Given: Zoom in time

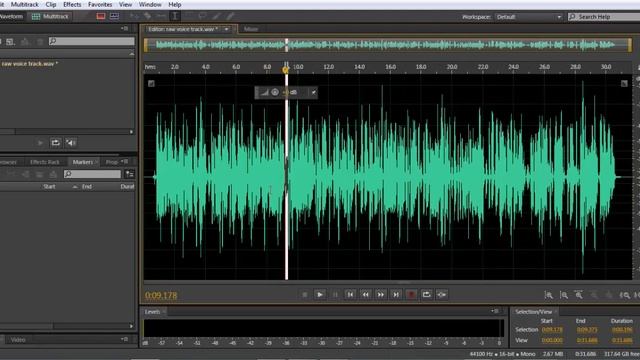Looking at the screenshot, I should coord(579,295).
